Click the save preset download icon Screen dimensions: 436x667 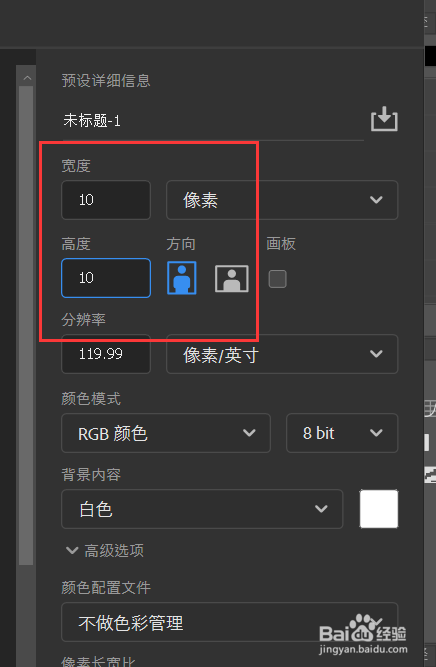pyautogui.click(x=384, y=119)
